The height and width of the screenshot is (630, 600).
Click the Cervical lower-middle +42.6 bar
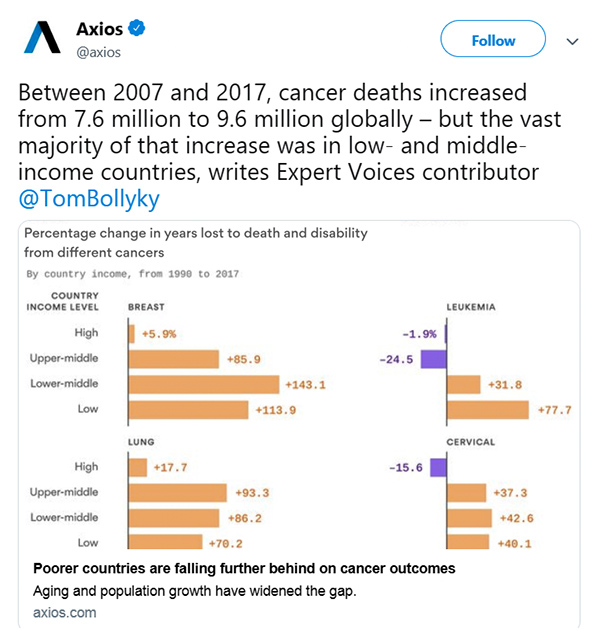[469, 518]
